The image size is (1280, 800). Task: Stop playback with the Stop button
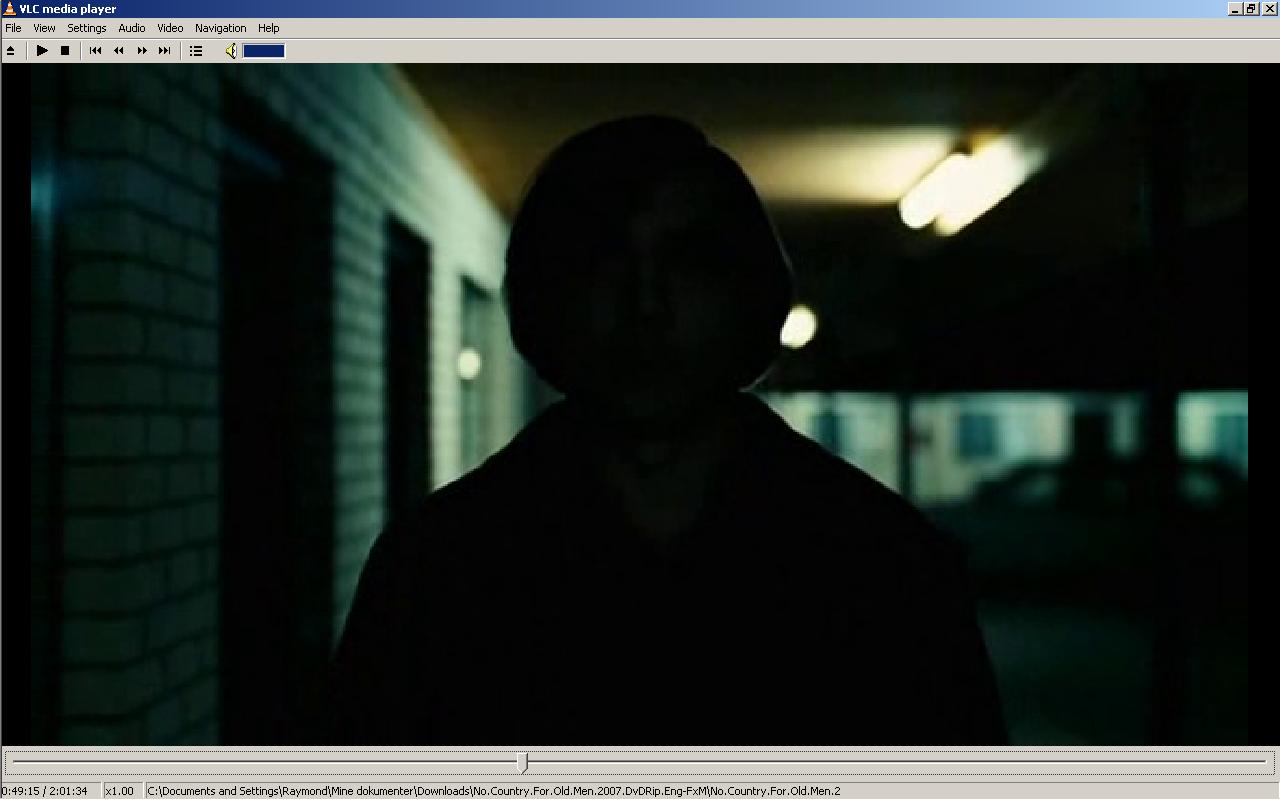[65, 50]
